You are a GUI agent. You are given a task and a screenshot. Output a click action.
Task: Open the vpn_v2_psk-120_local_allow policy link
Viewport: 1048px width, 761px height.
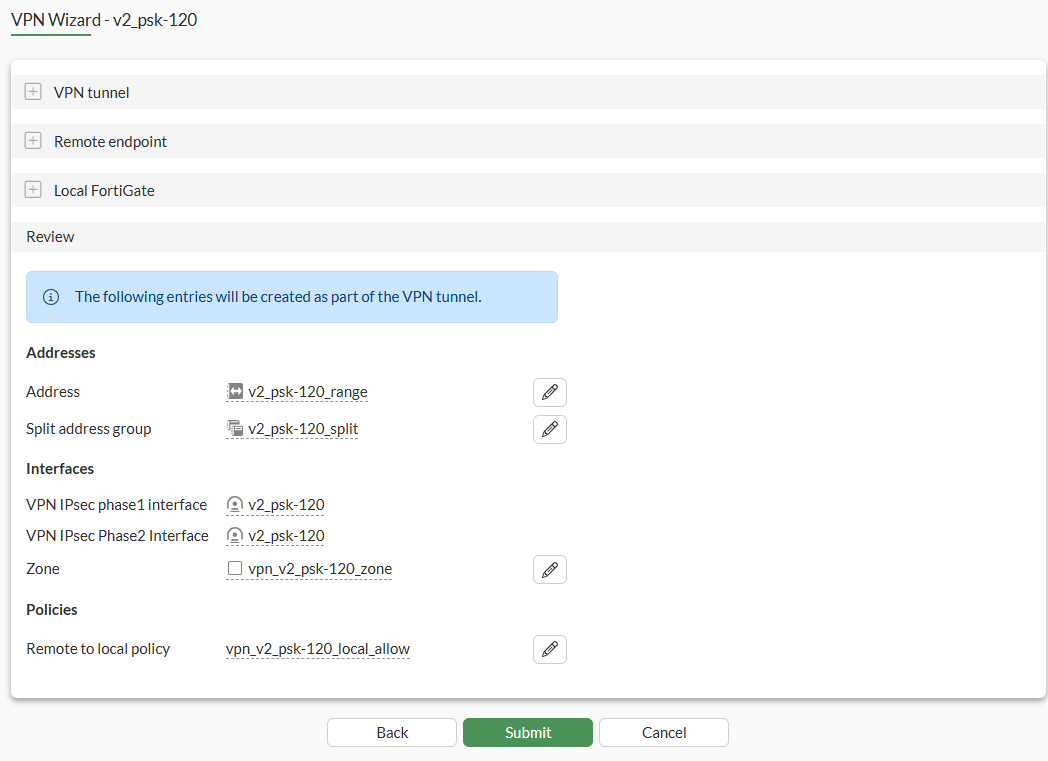pos(317,648)
